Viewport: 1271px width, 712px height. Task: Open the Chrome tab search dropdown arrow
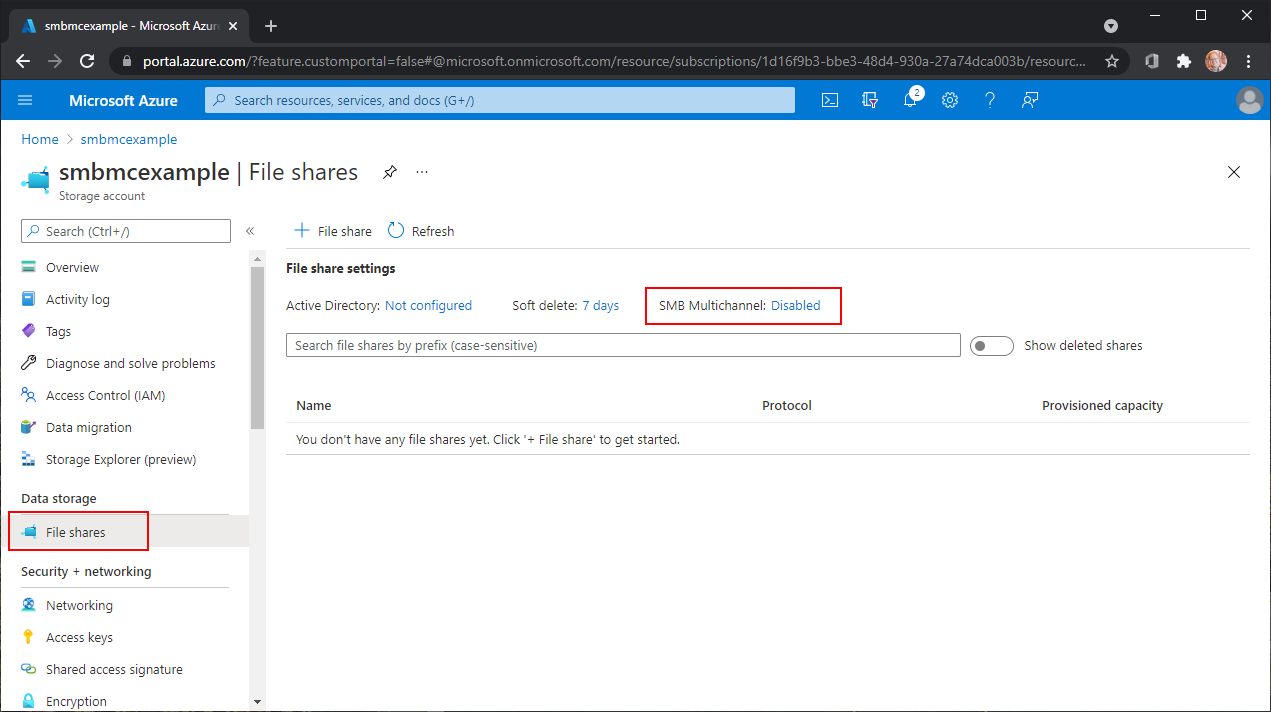click(x=1111, y=26)
